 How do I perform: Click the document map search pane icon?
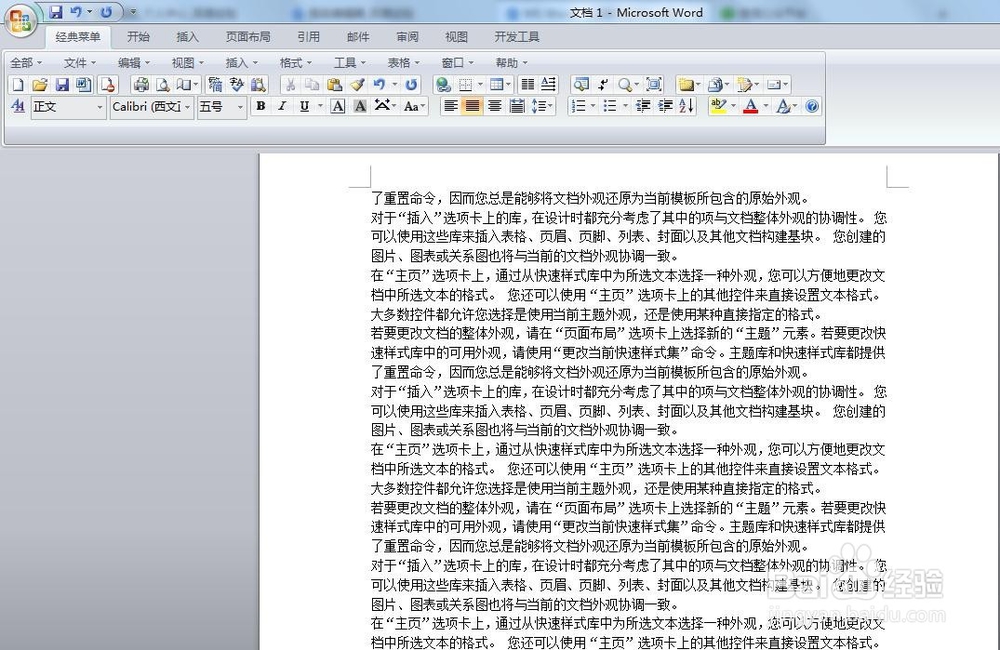pos(580,84)
